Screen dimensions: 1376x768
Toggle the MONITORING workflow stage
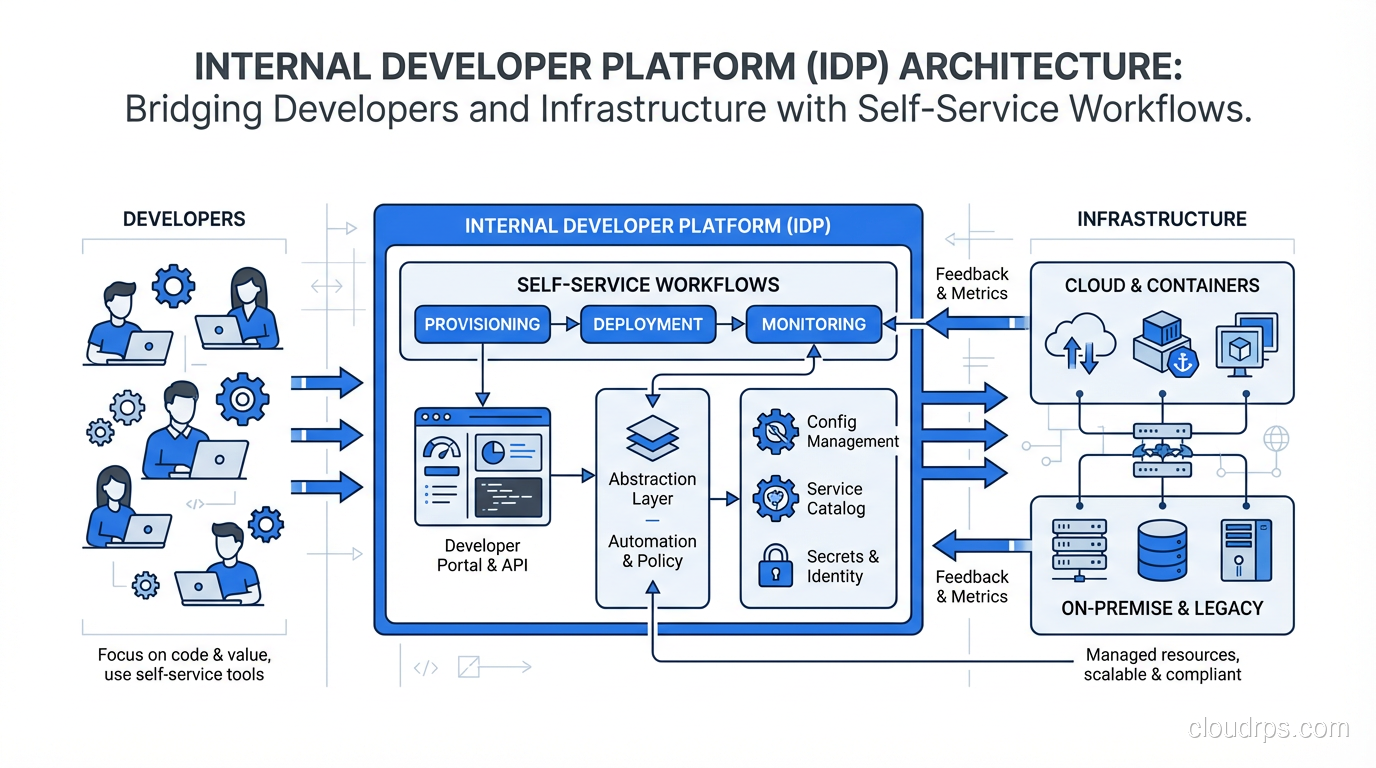(813, 324)
